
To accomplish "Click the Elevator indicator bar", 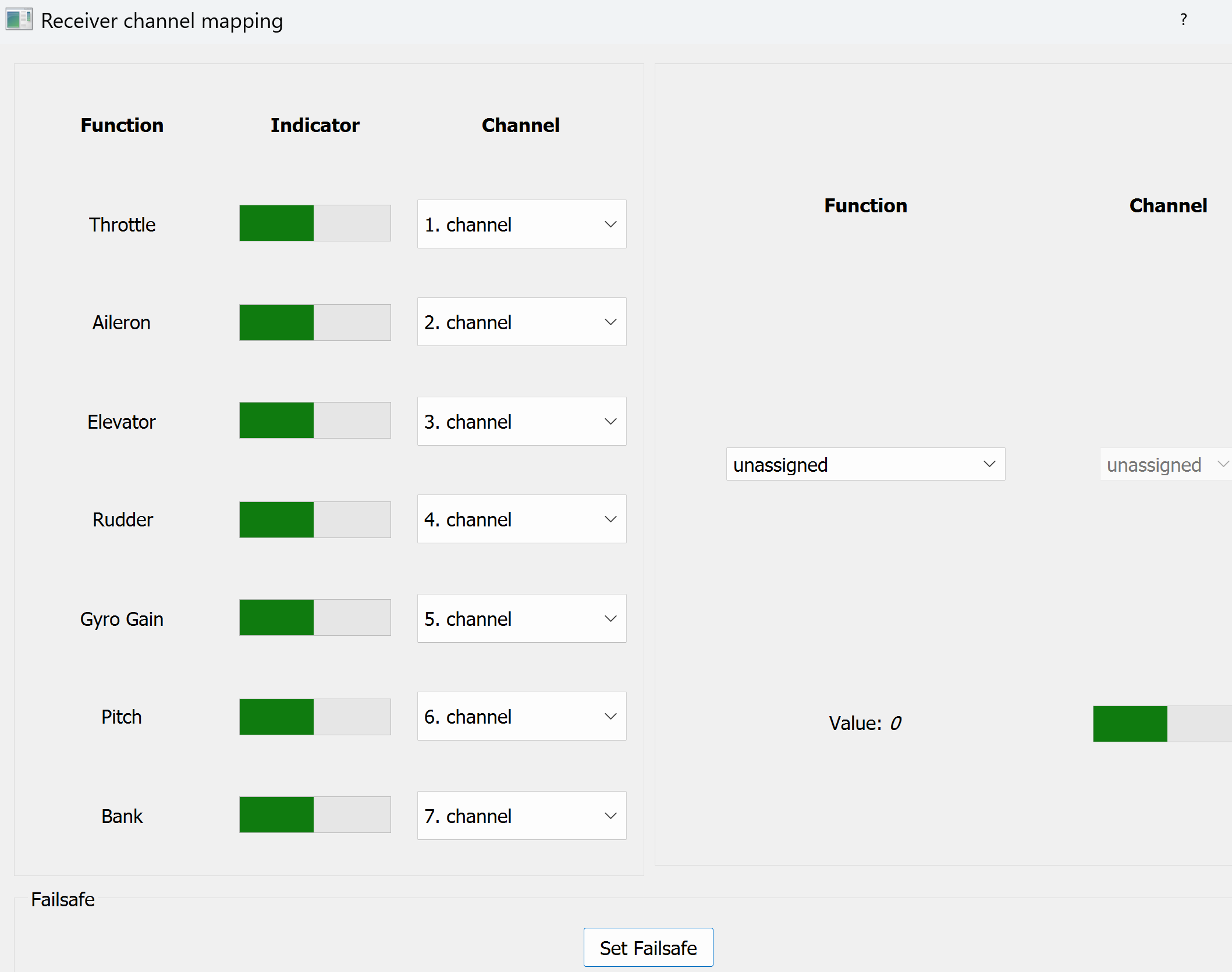I will click(x=315, y=420).
